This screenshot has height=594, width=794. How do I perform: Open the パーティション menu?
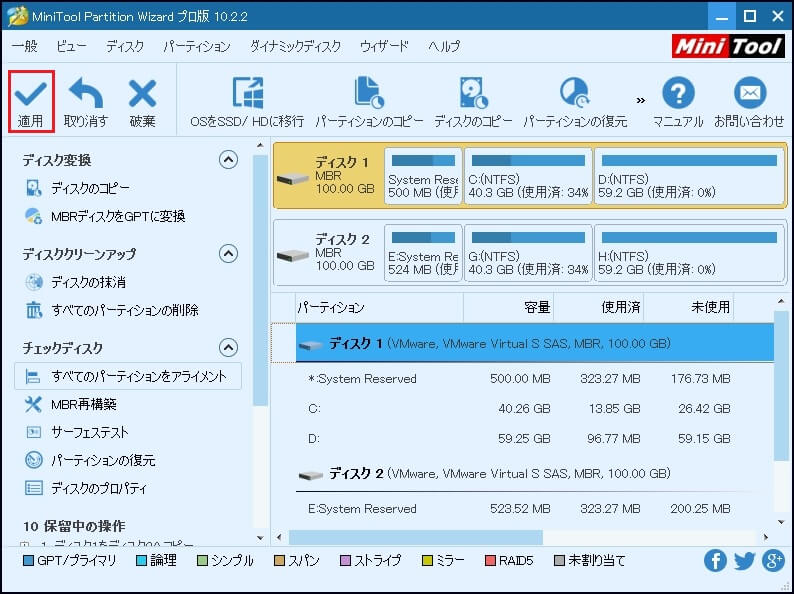point(197,47)
